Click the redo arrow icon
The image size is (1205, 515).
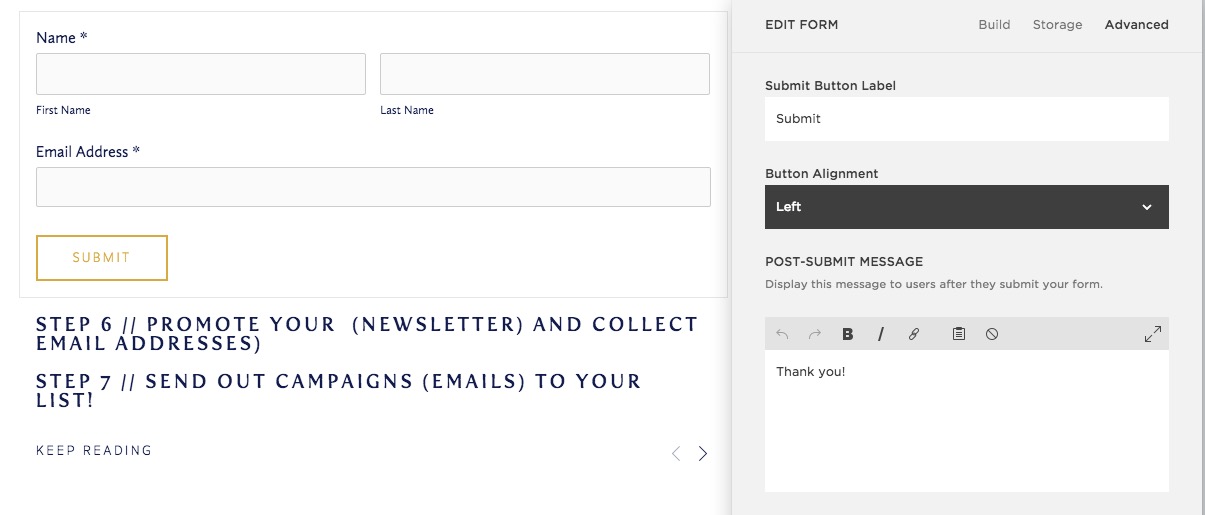point(815,334)
